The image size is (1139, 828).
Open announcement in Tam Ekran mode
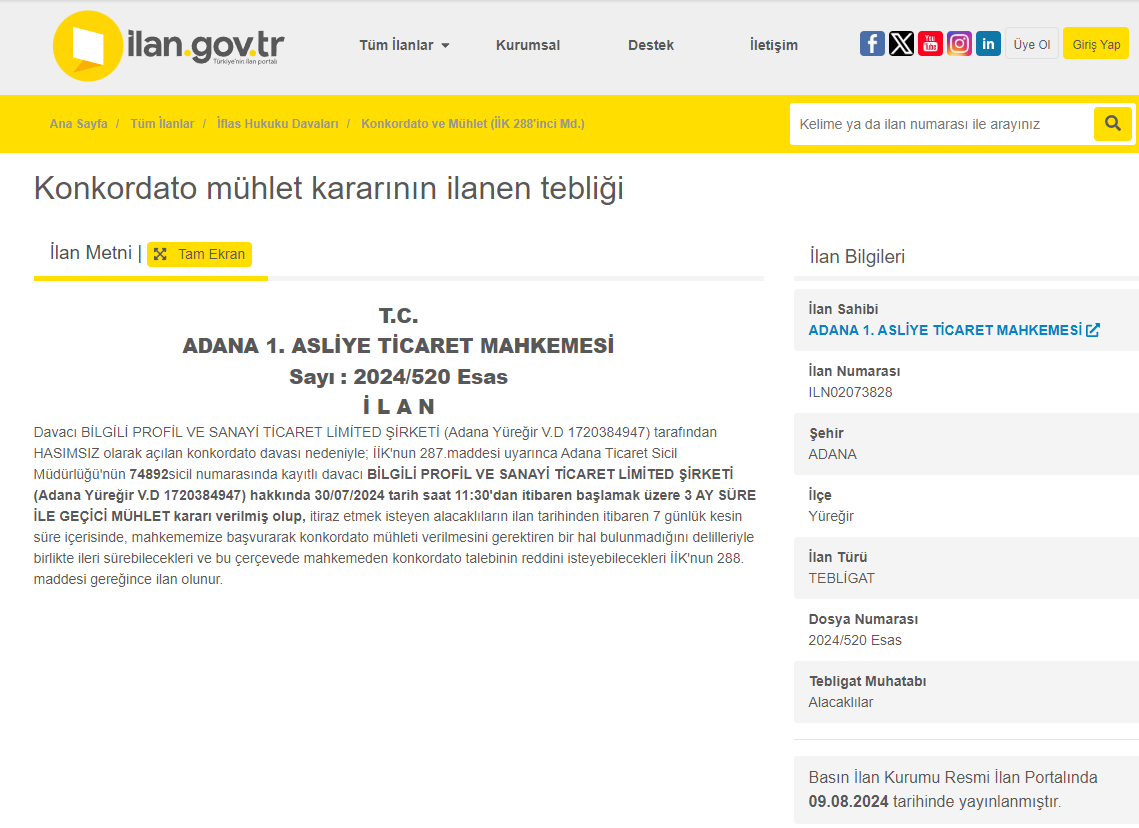coord(199,254)
